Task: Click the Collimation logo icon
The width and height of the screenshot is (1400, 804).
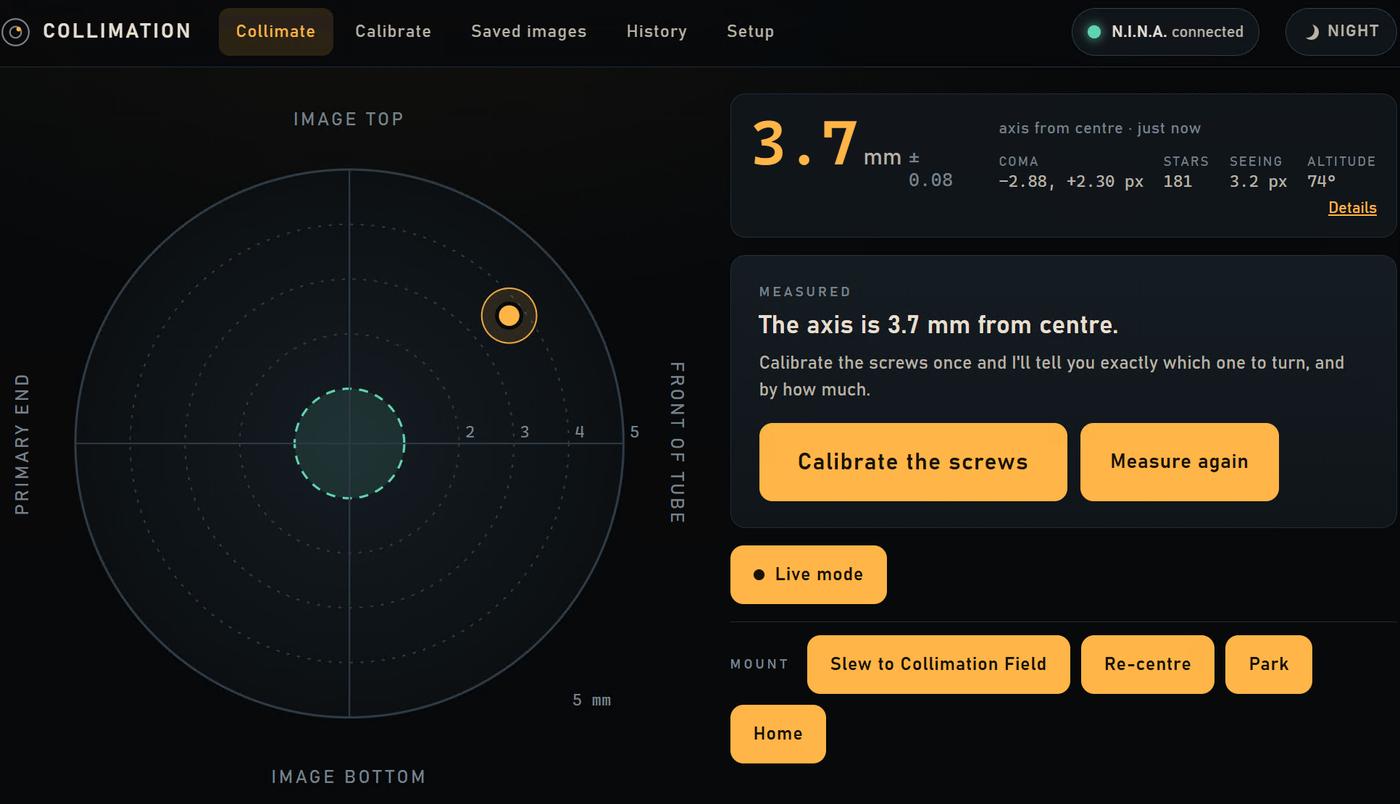Action: 16,32
